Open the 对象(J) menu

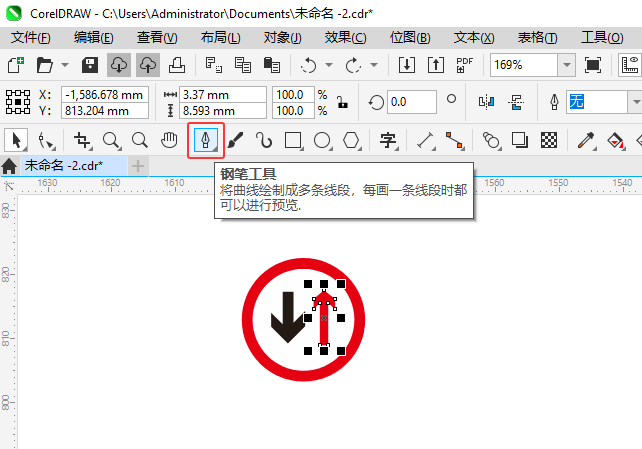(x=283, y=38)
